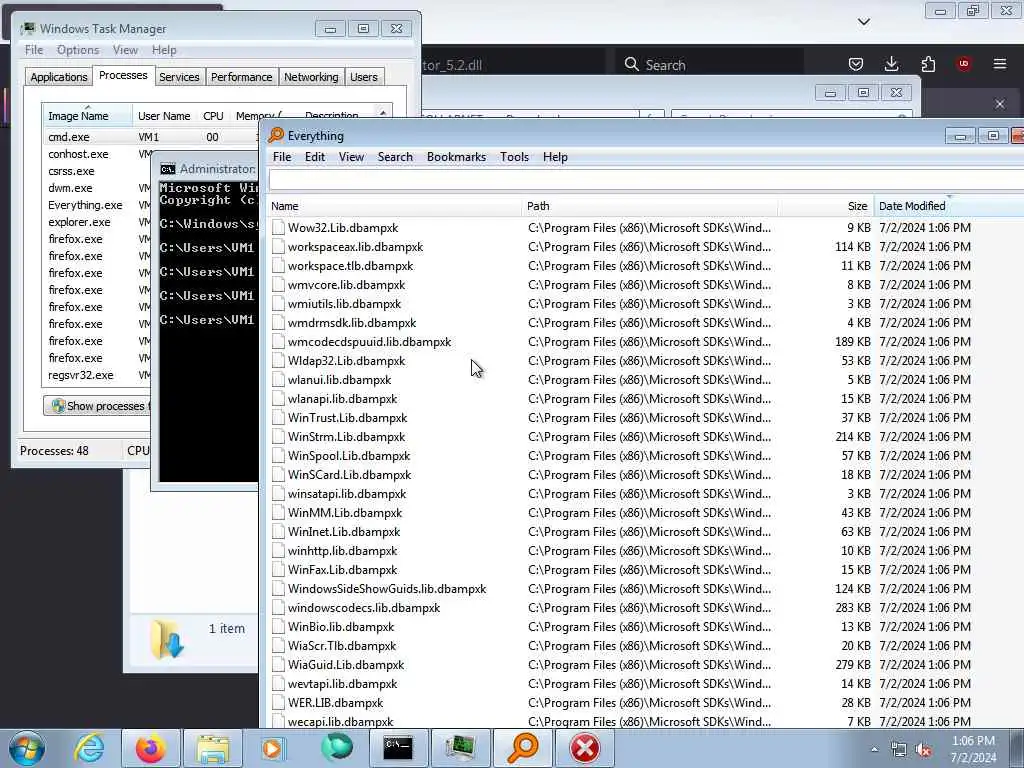
Task: Open the Firefox Pocket shield icon
Action: (856, 64)
